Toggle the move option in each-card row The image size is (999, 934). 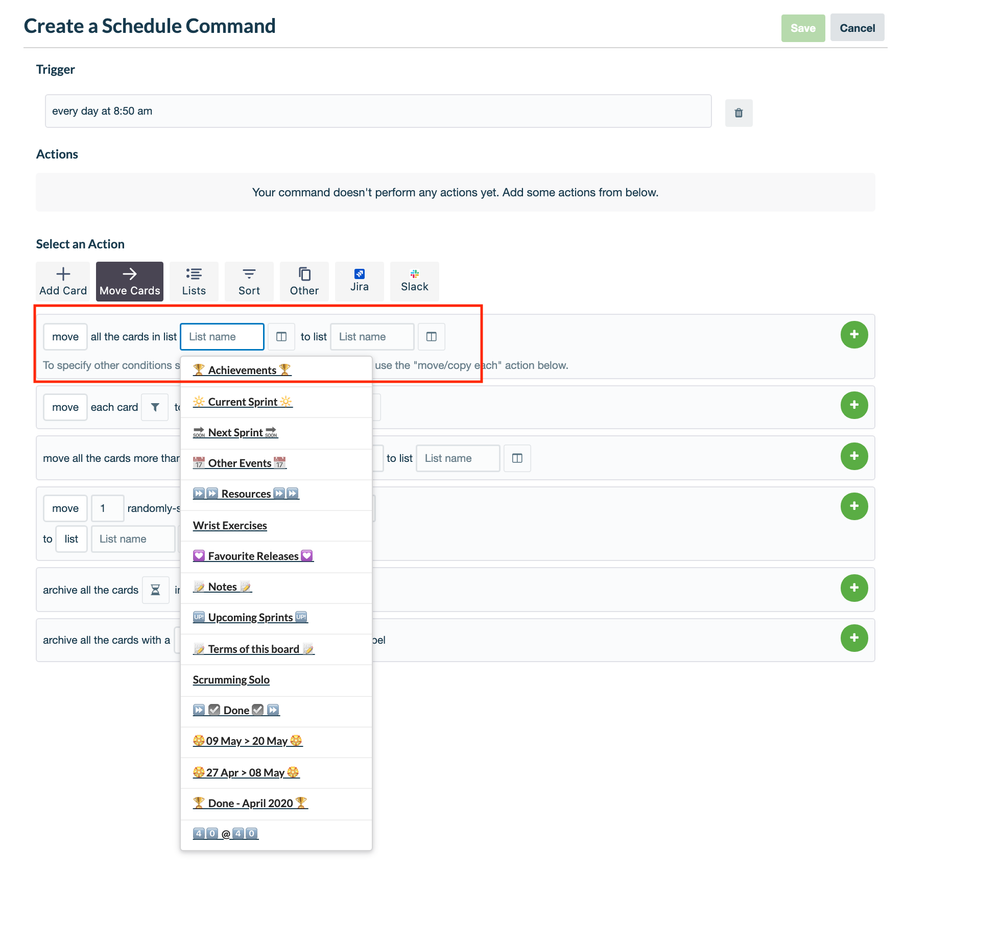coord(65,407)
